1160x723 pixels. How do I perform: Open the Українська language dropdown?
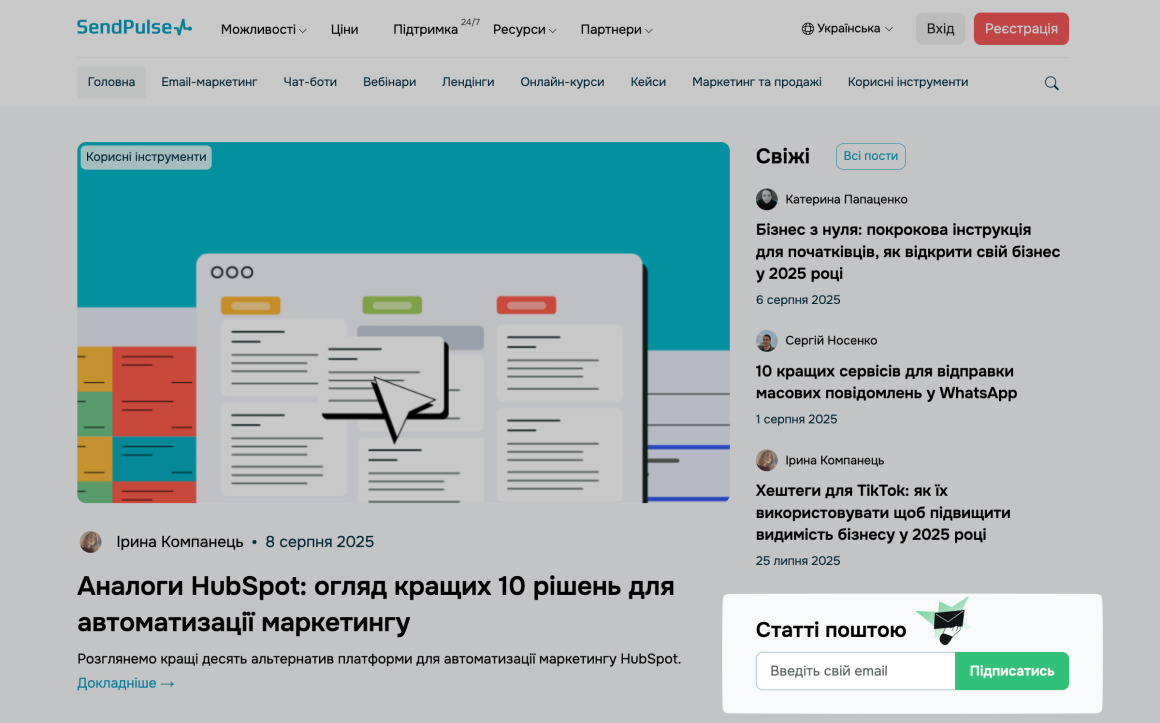[847, 29]
